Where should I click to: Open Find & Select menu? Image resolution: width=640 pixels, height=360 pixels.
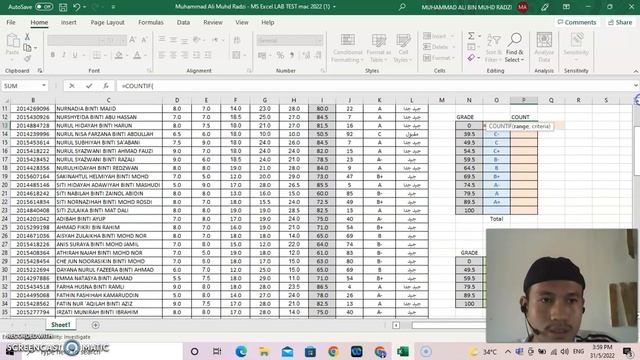pyautogui.click(x=514, y=48)
